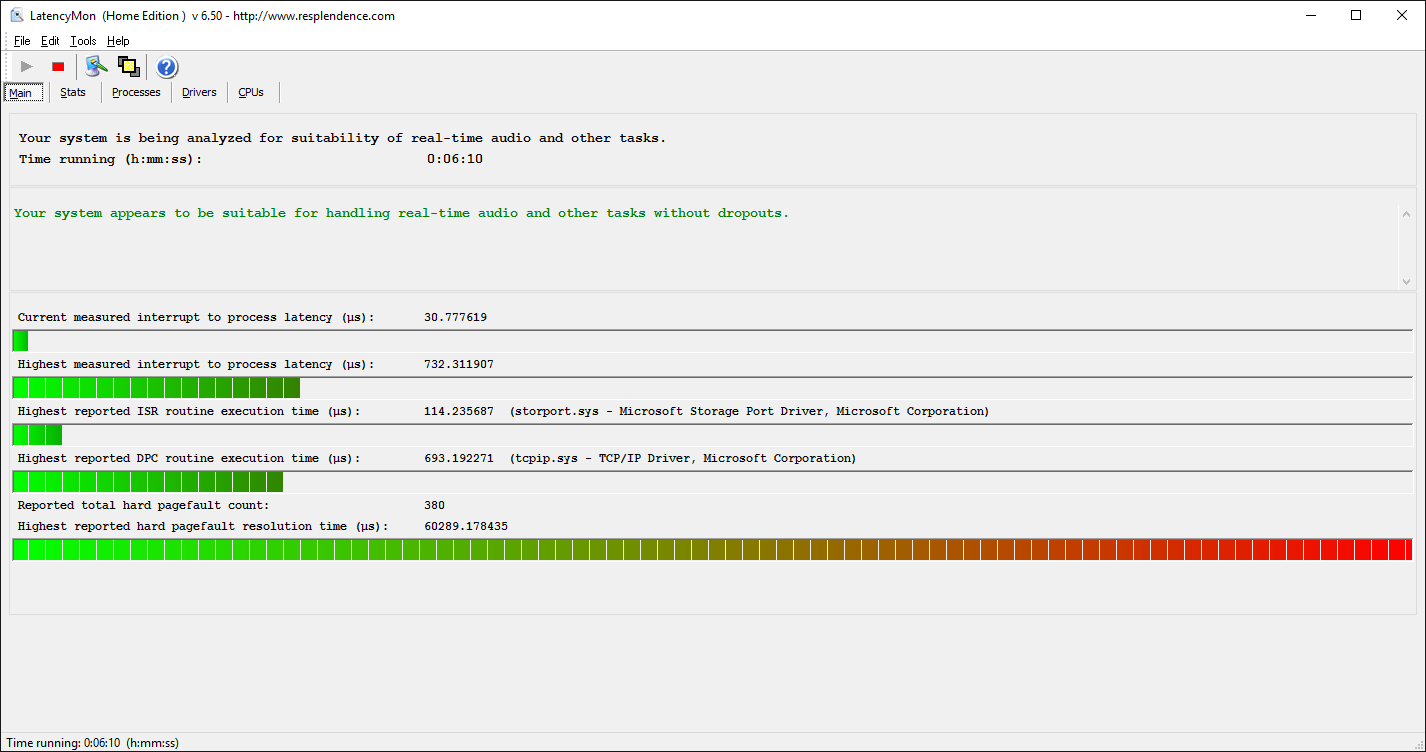
Task: Click the hard pagefault count value 380
Action: (435, 505)
